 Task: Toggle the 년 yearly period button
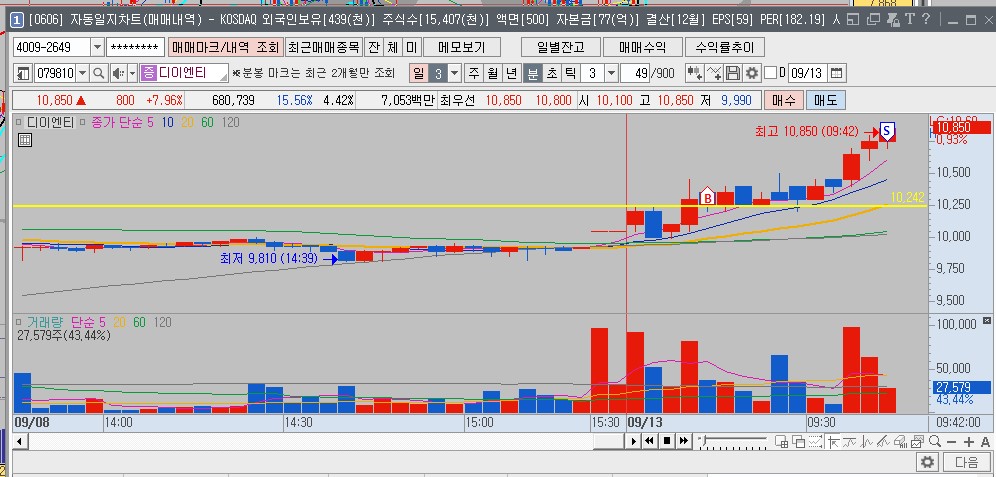[512, 73]
